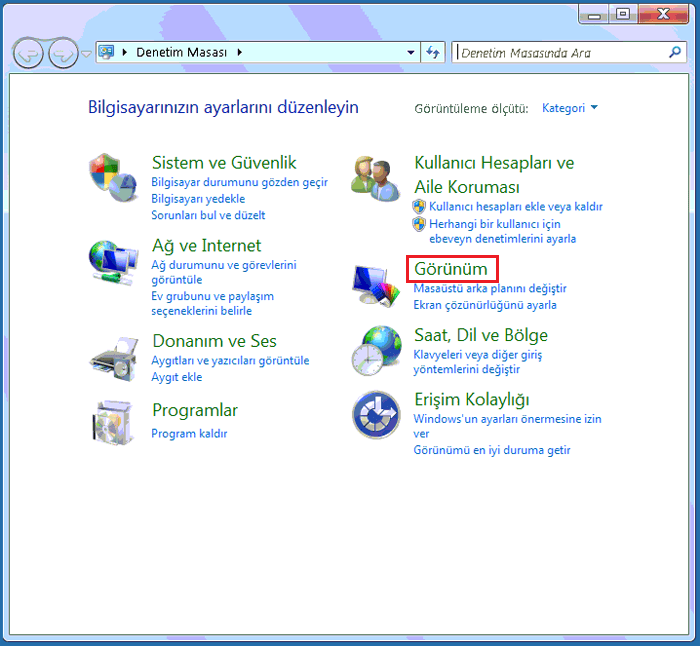
Task: Open Programlar category
Action: [195, 410]
